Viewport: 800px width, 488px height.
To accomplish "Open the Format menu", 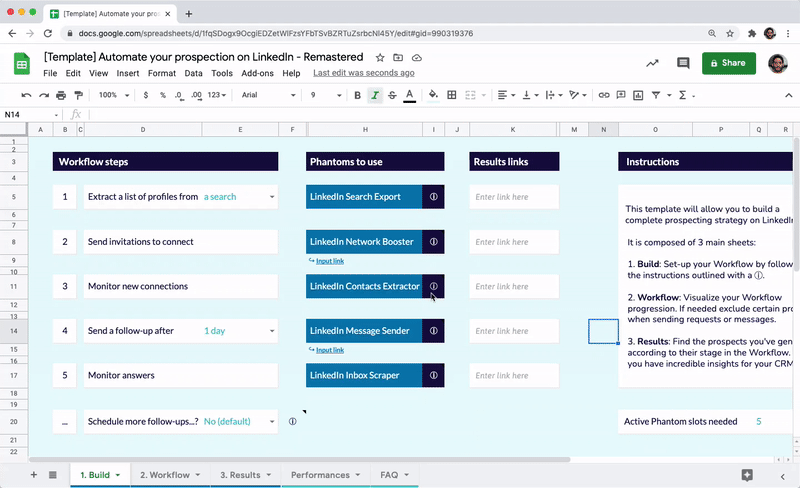I will click(161, 73).
